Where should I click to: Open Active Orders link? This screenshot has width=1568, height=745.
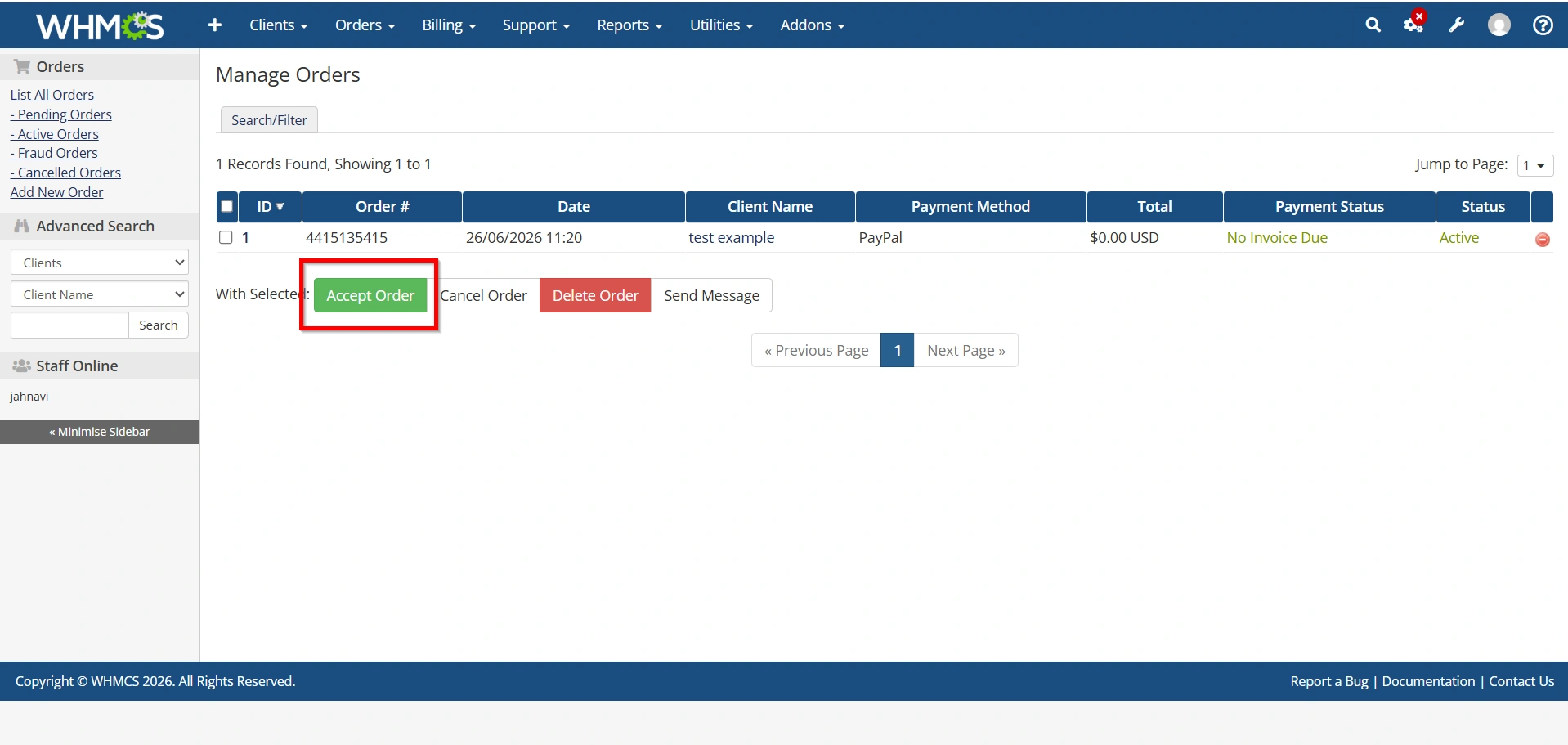click(x=55, y=134)
